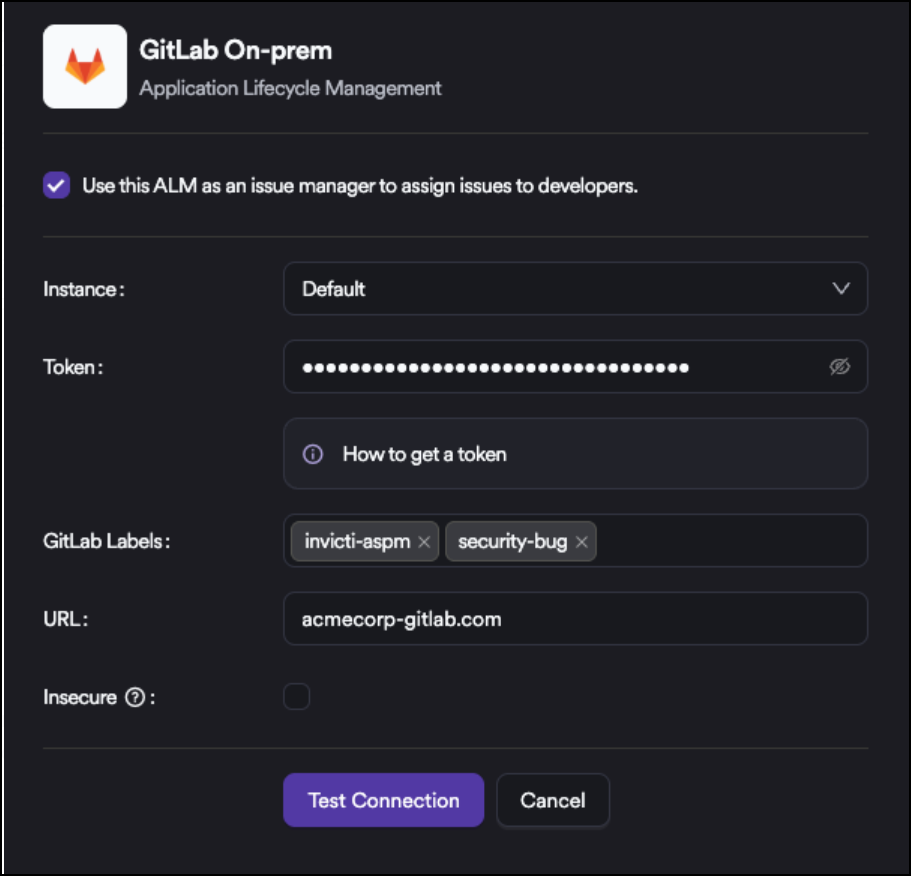The width and height of the screenshot is (911, 876).
Task: Click the GitLab fox logo icon
Action: (x=84, y=67)
